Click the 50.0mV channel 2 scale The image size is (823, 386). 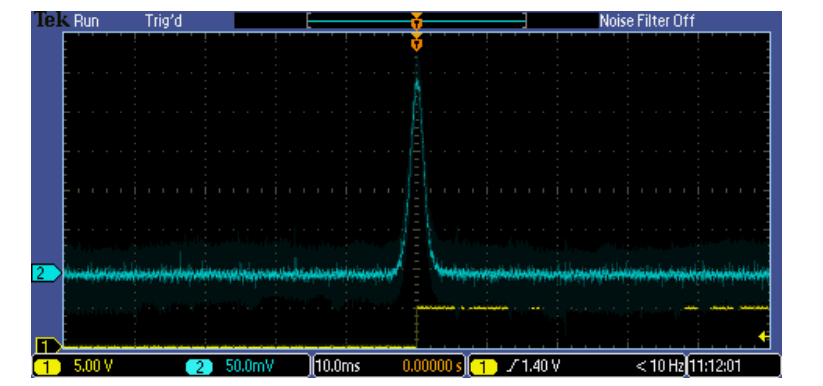tap(250, 366)
